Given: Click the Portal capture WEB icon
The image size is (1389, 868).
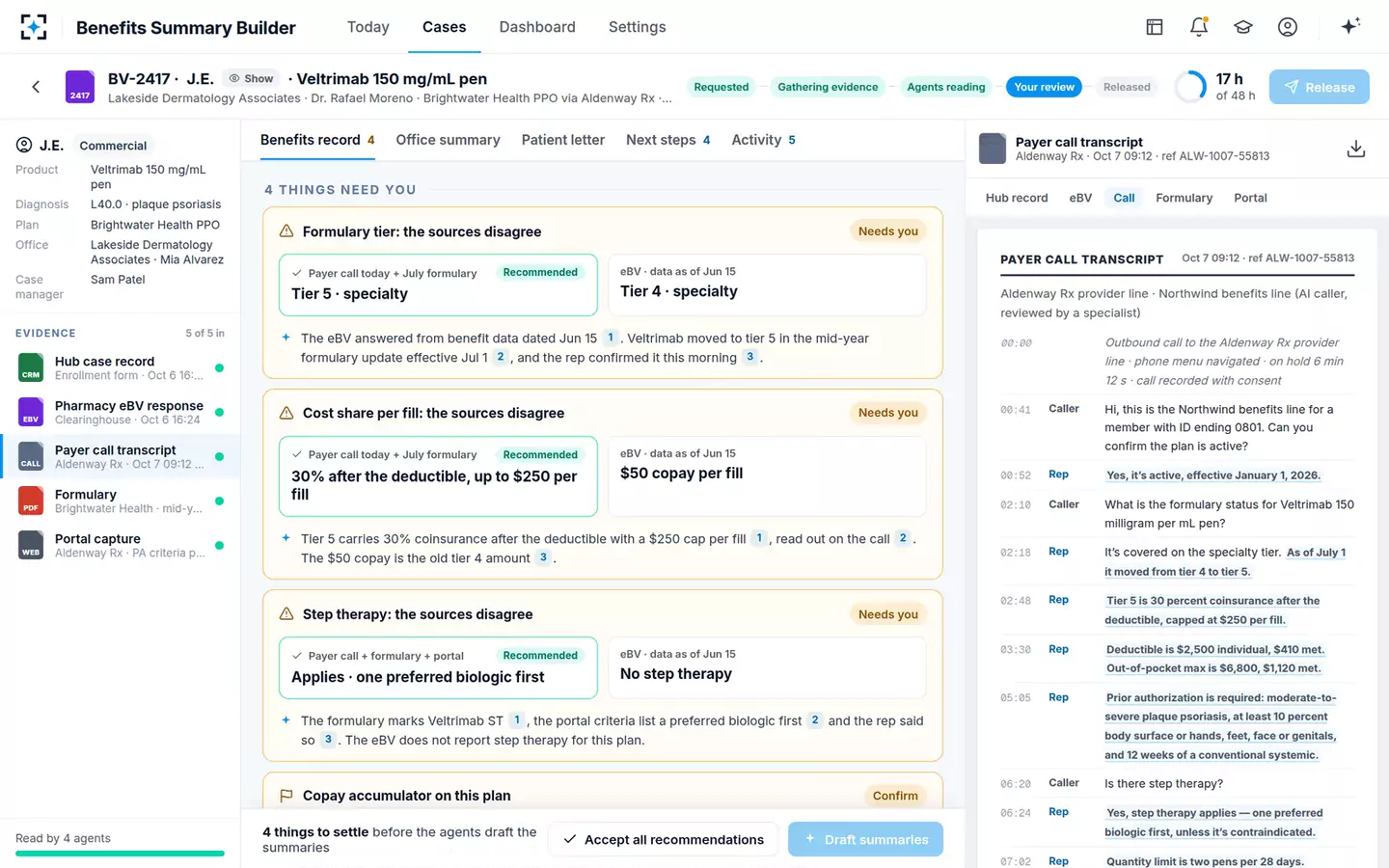Looking at the screenshot, I should click(31, 545).
